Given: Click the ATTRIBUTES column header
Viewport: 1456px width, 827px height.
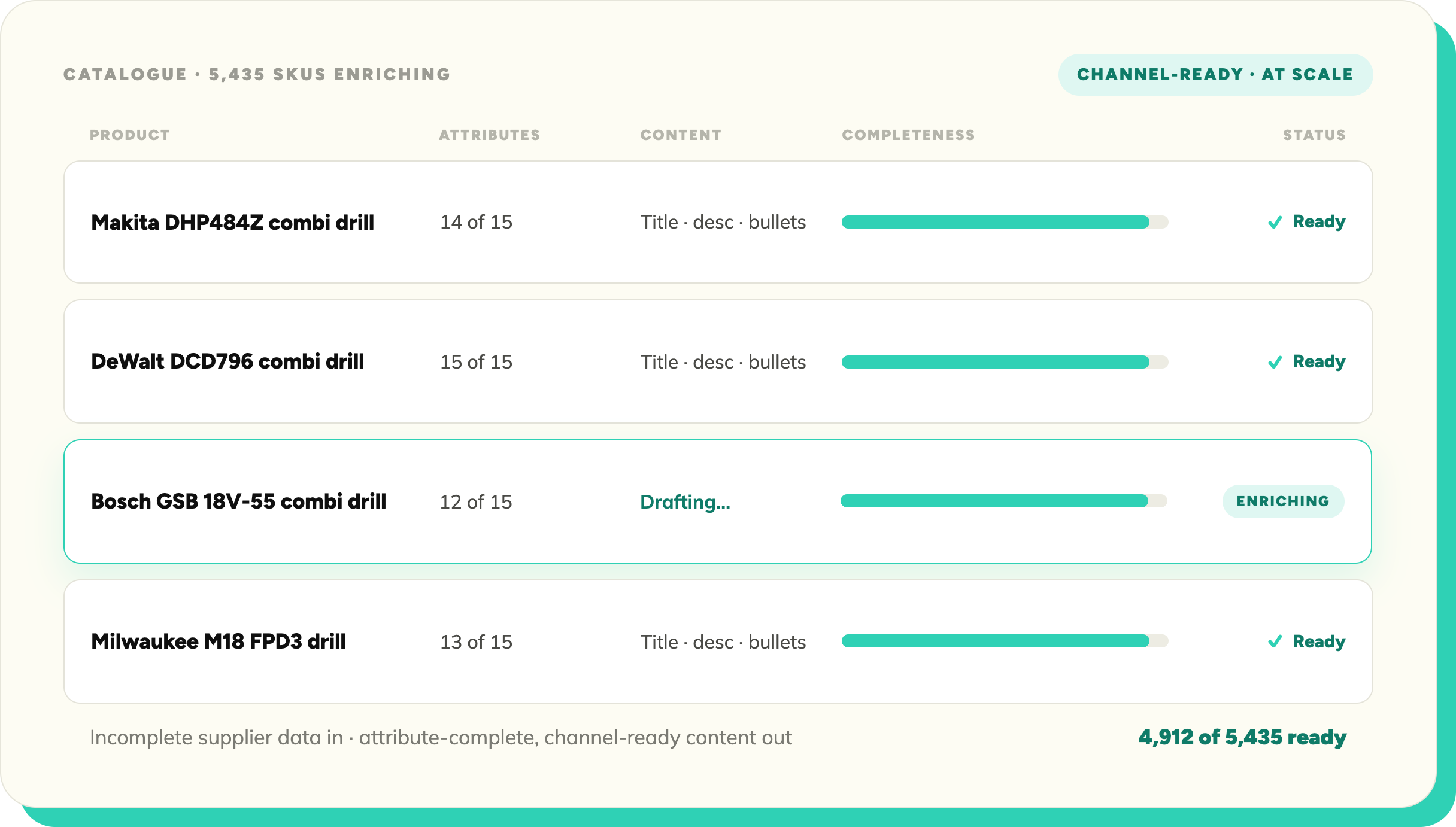Looking at the screenshot, I should pos(490,135).
